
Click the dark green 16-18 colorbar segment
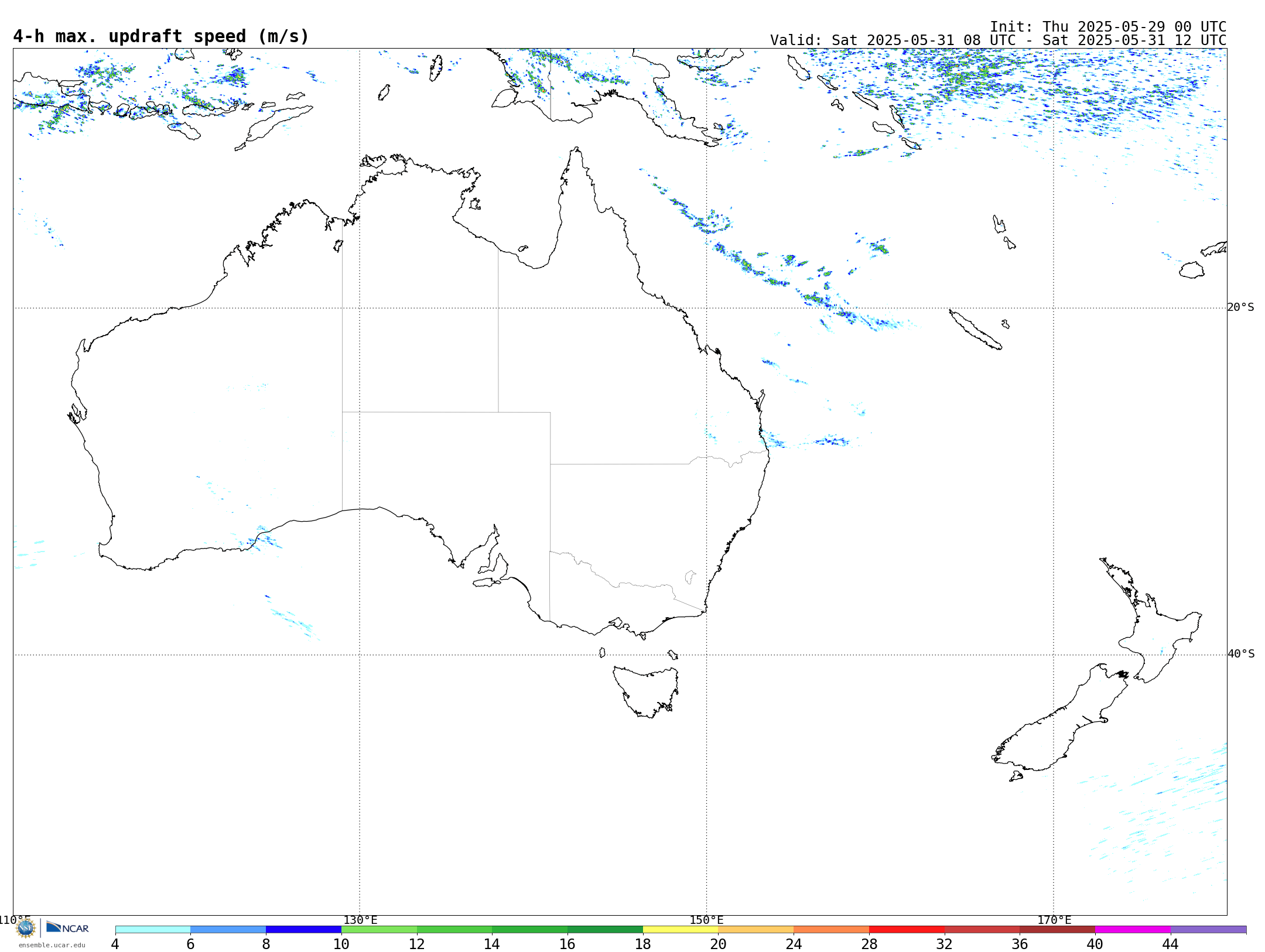(606, 929)
